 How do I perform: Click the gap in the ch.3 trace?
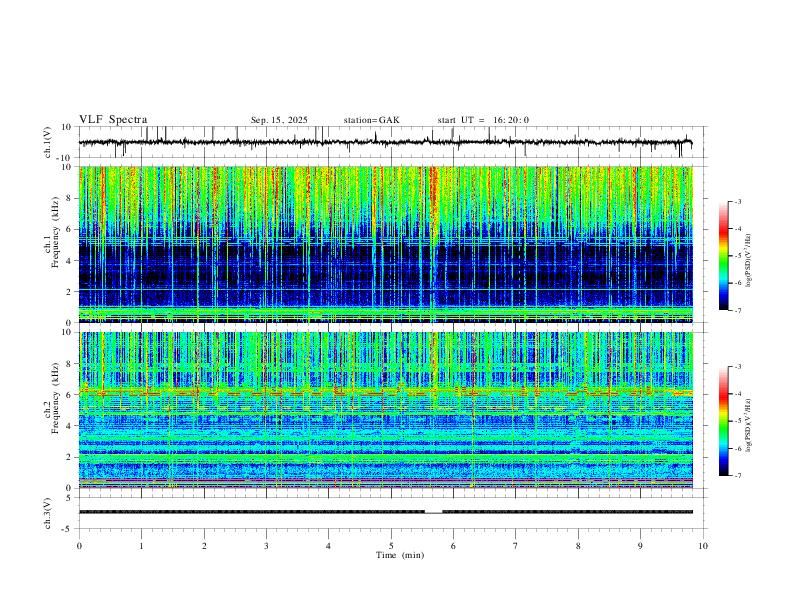433,512
